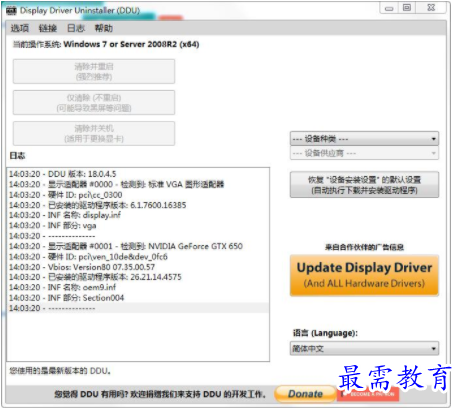Minimize the DDU window

click(x=389, y=8)
